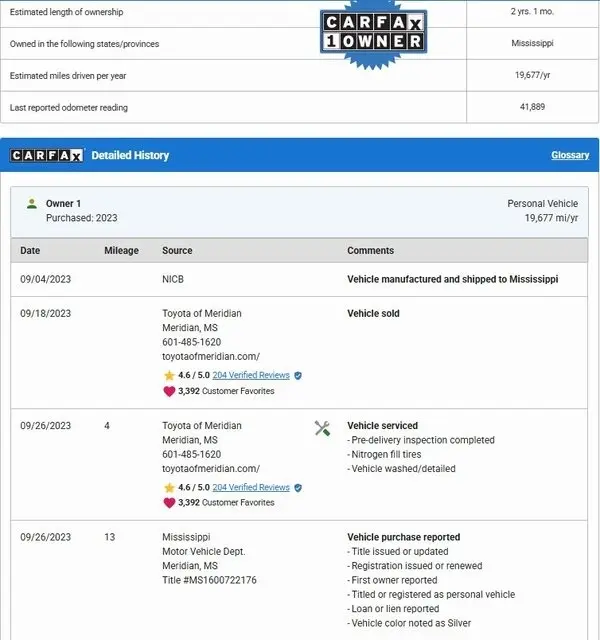Click the Comments column header
Screen dimensions: 600x640
tap(370, 251)
